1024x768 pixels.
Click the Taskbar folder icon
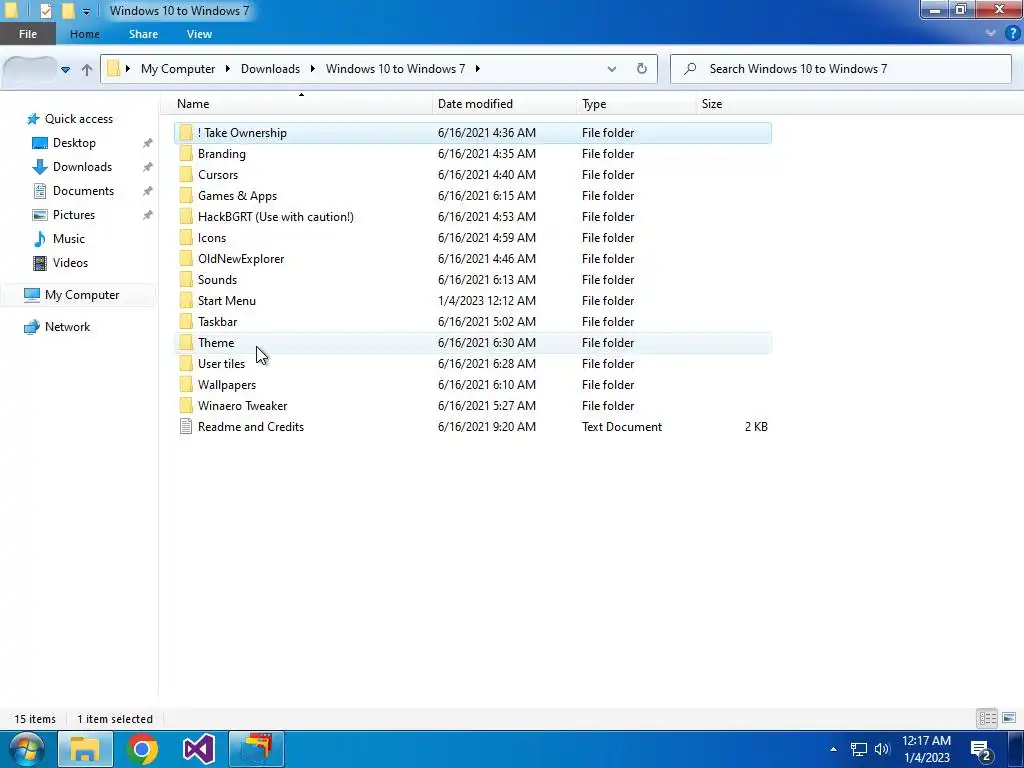click(186, 321)
